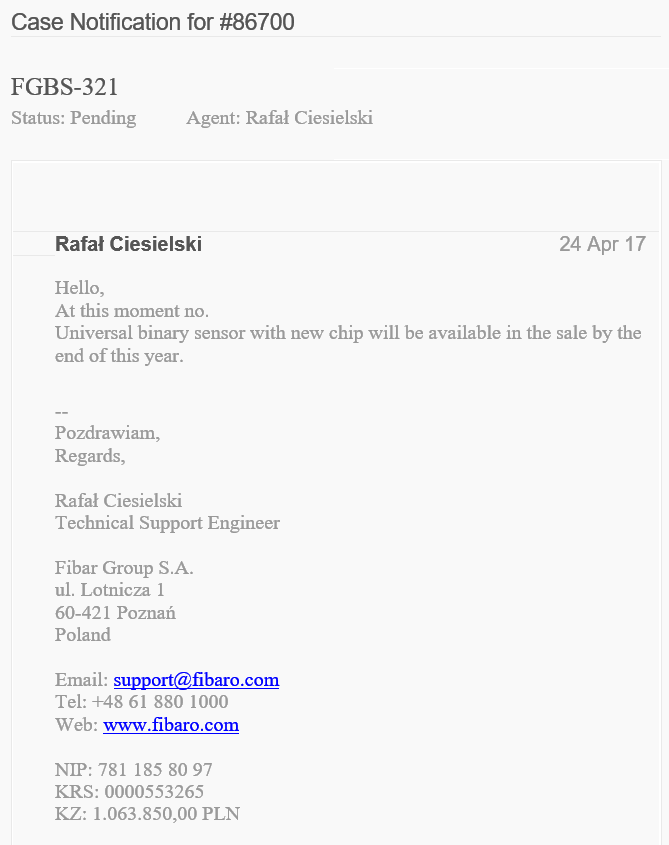Click the ul. Lotnicza 1 street address

pyautogui.click(x=110, y=590)
